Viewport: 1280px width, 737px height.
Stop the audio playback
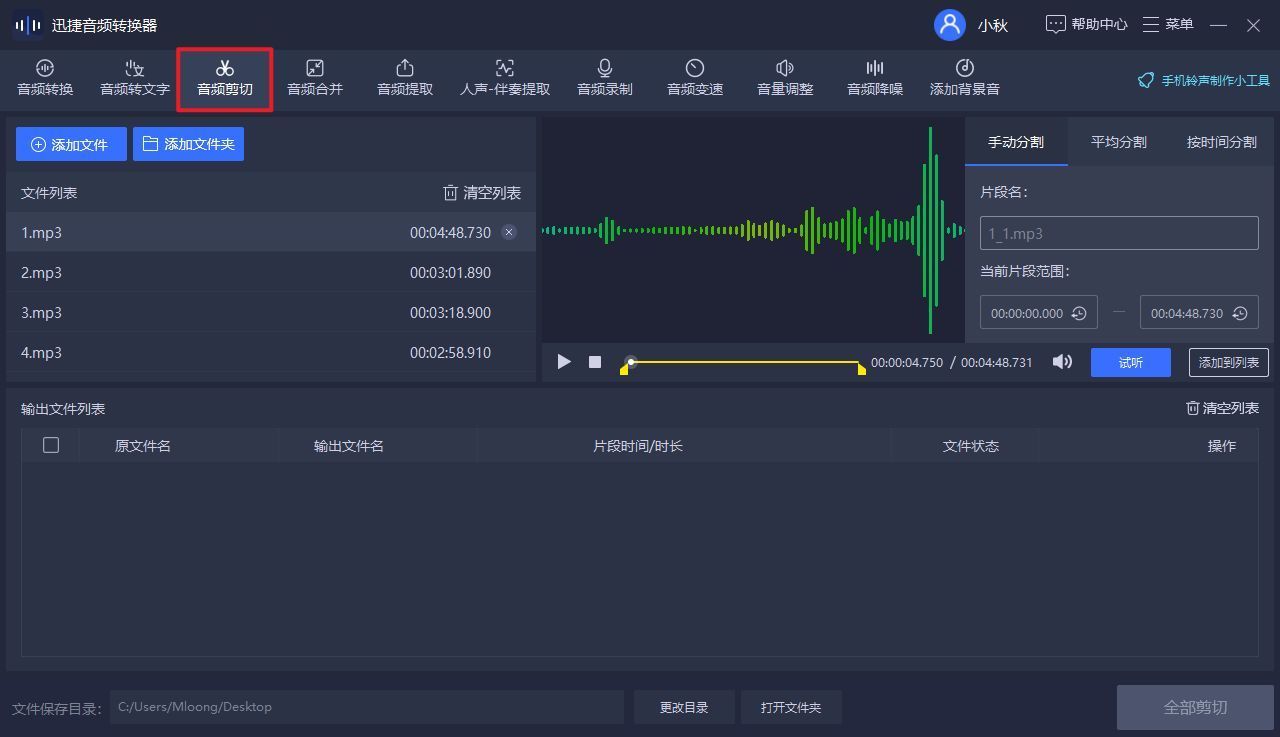pyautogui.click(x=595, y=362)
